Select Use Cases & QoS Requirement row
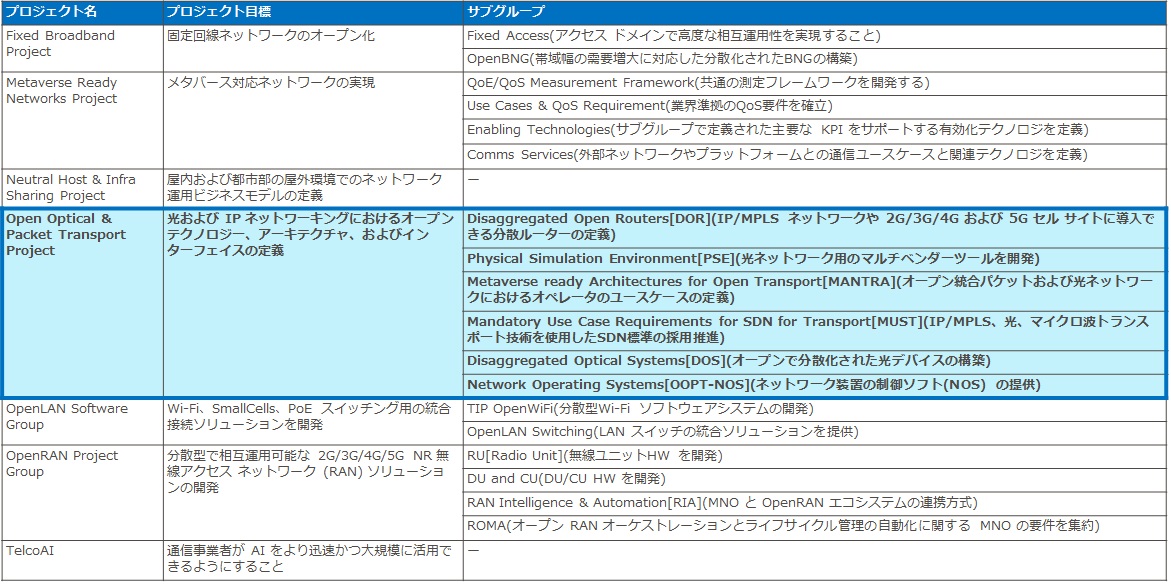This screenshot has width=1171, height=585. [x=816, y=107]
